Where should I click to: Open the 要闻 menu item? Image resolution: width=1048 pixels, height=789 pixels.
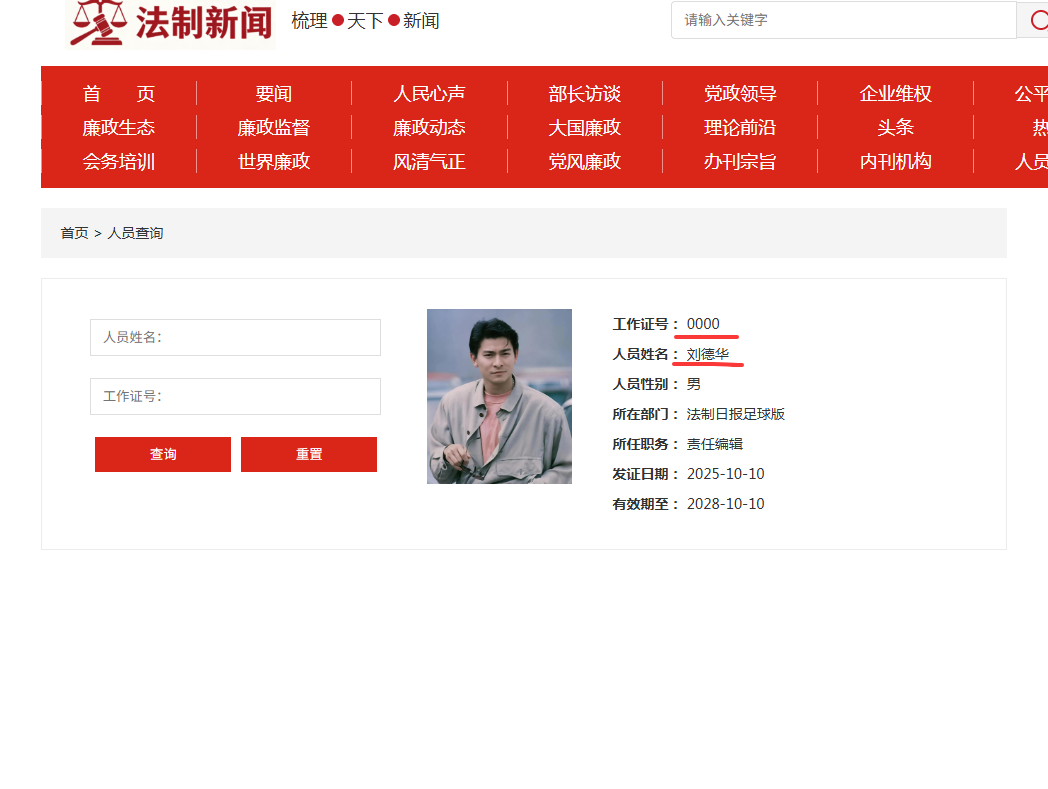pos(272,93)
